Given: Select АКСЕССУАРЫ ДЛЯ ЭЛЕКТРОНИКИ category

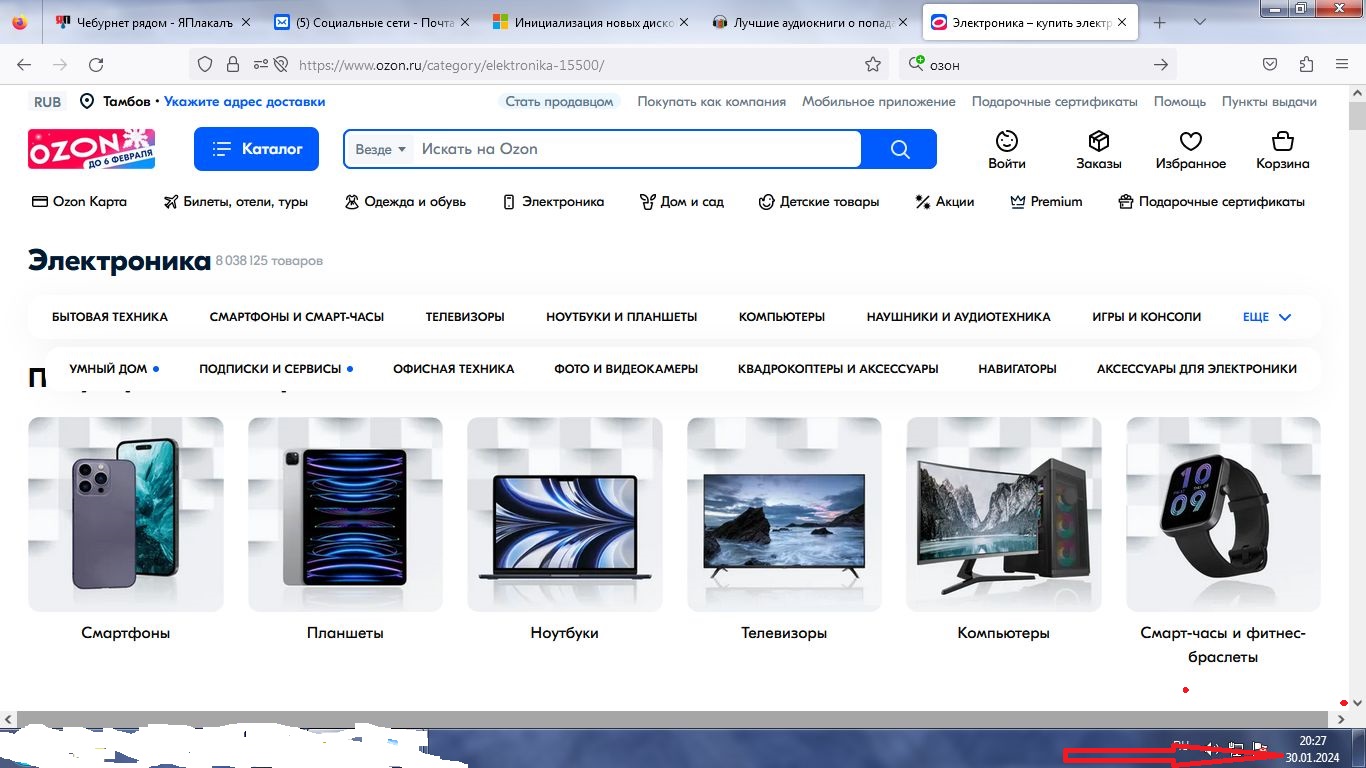Looking at the screenshot, I should tap(1197, 369).
